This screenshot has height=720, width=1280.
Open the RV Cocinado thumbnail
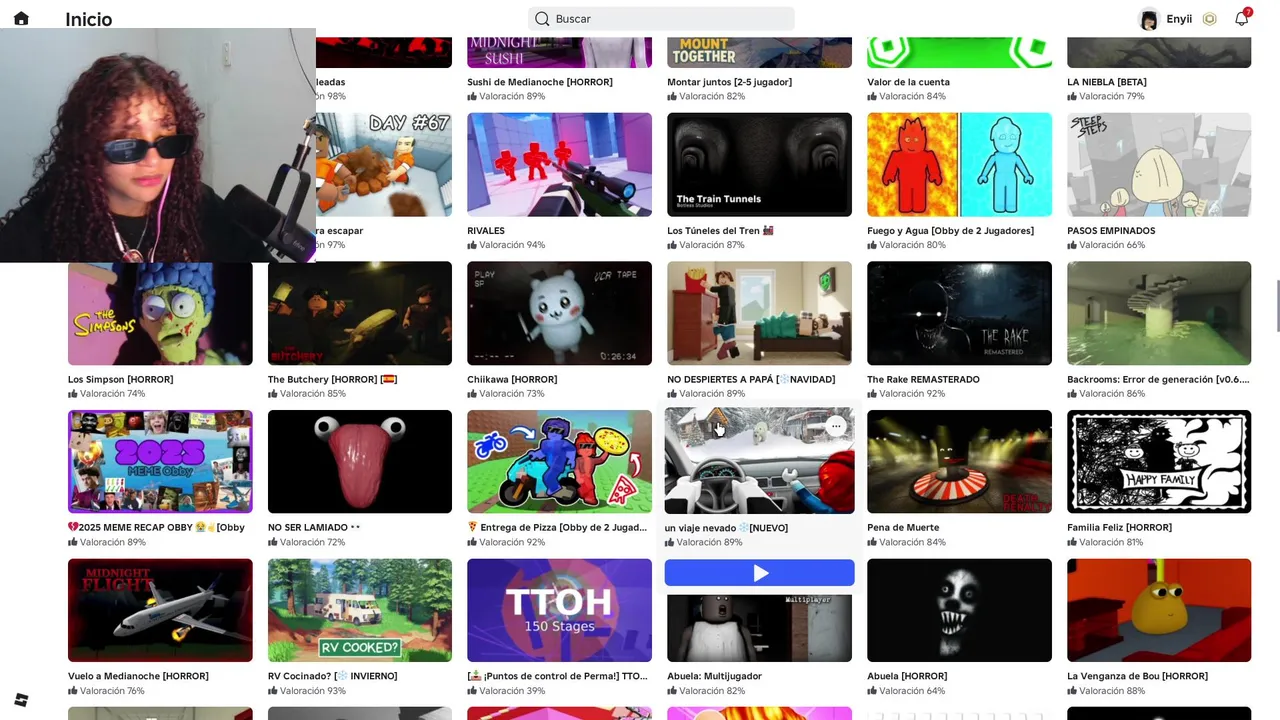[x=360, y=610]
